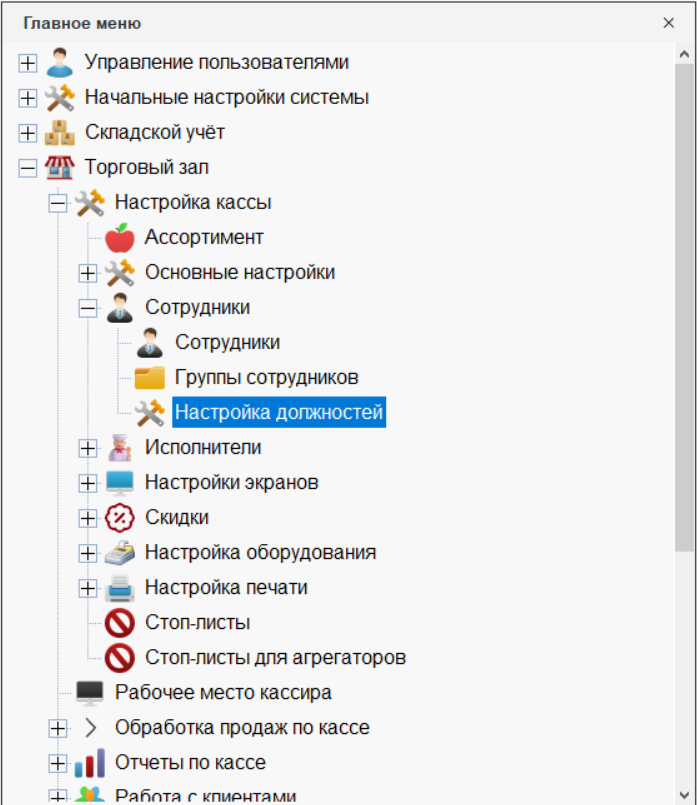Expand Обработка продаж по кассе node
Screen dimensions: 697x805
click(58, 728)
